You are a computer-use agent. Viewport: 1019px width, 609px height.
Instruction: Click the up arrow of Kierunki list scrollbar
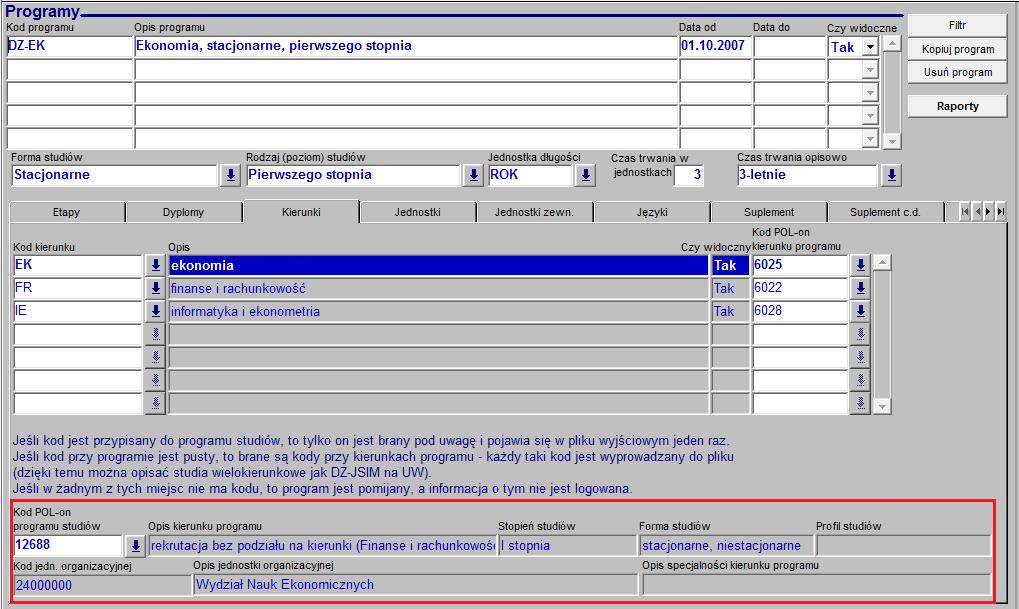coord(882,263)
